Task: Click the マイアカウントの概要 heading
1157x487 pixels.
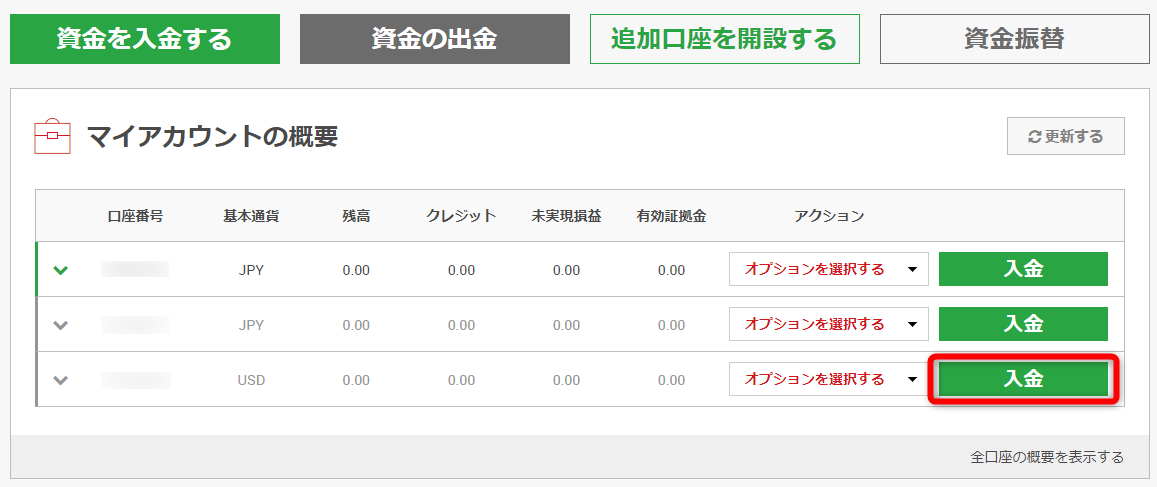Action: pyautogui.click(x=213, y=137)
